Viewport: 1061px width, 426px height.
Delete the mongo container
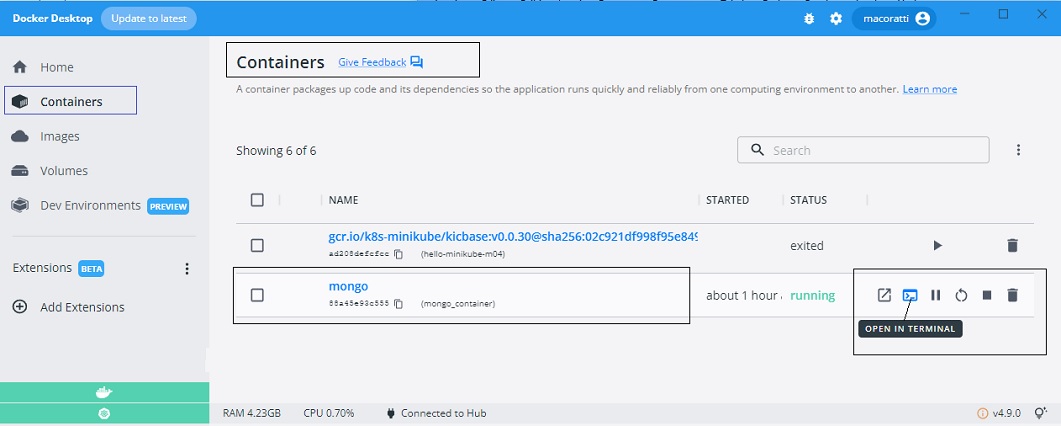pos(1012,295)
